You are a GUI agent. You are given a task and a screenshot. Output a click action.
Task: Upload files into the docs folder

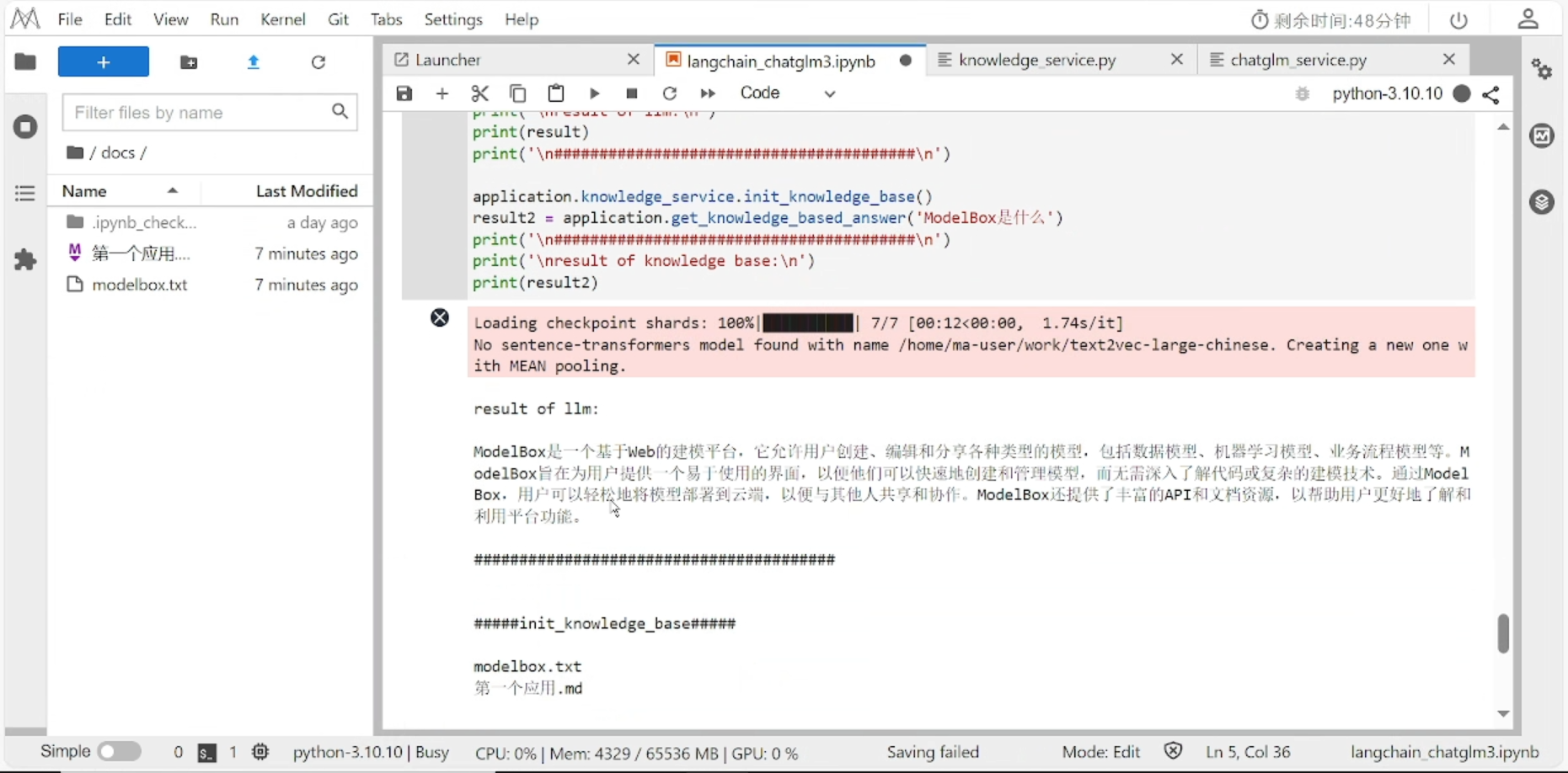(254, 61)
